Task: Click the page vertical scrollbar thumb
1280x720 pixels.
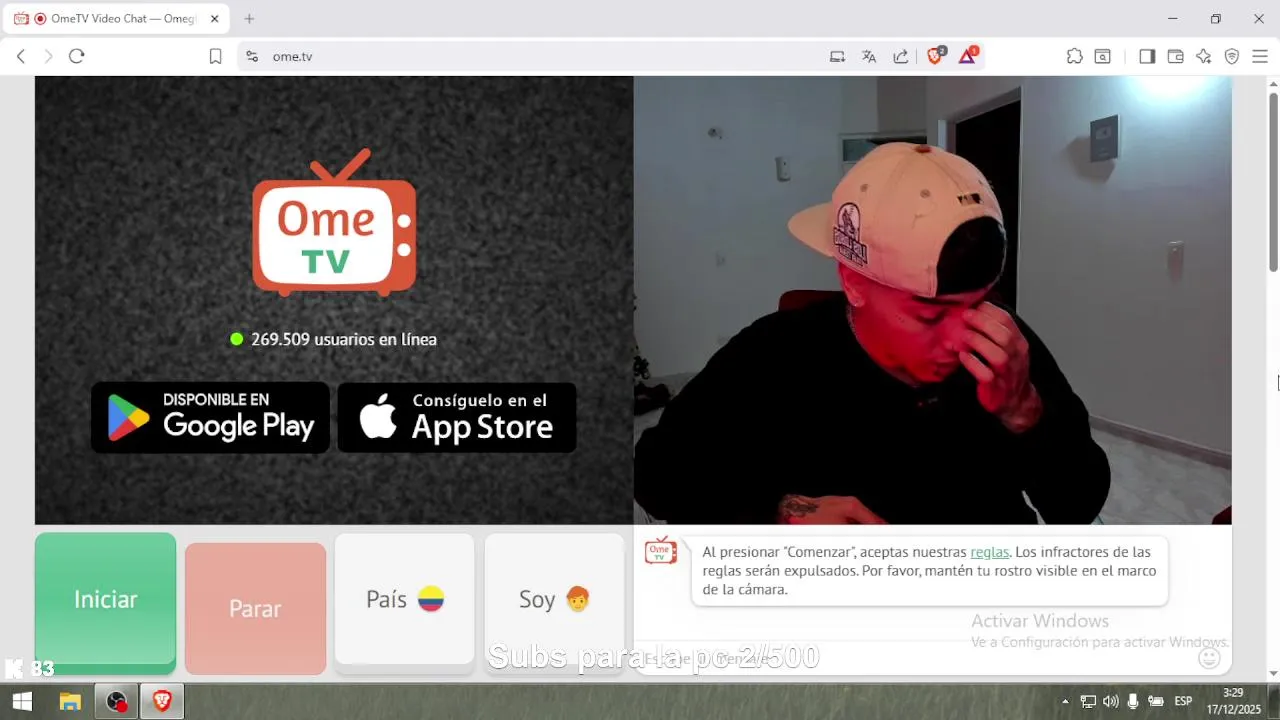Action: [x=1274, y=180]
